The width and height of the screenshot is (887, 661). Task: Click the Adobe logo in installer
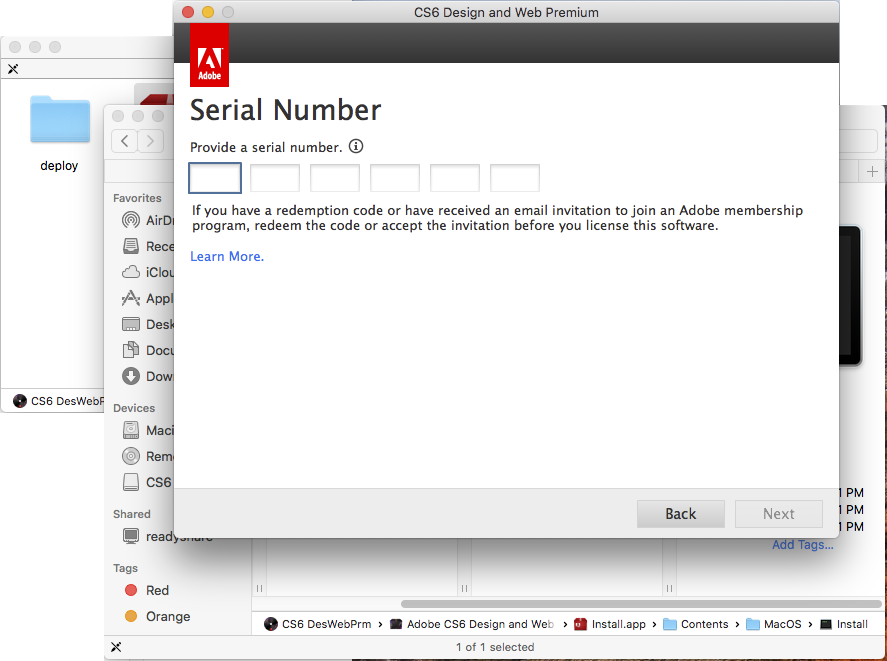(209, 55)
